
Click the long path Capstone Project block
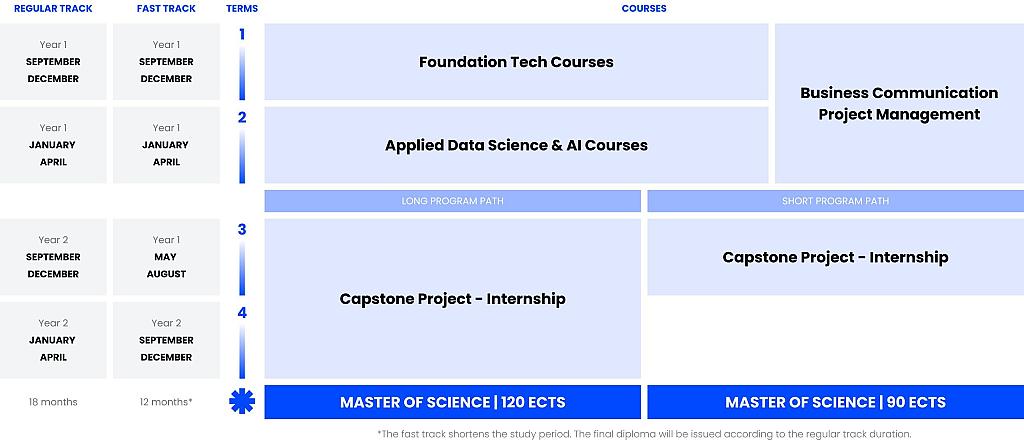(x=452, y=299)
